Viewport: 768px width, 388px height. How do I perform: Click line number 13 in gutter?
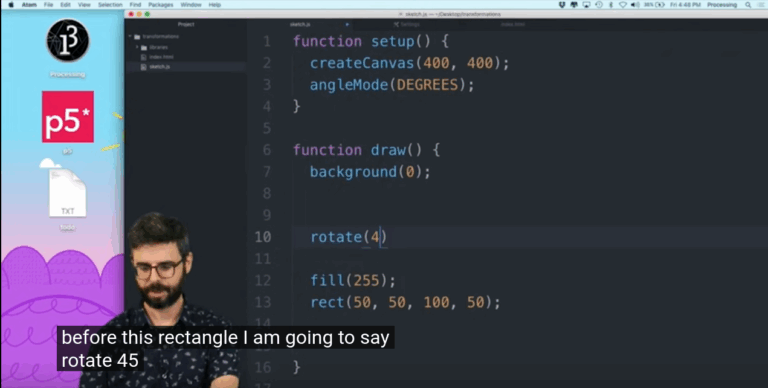(x=263, y=302)
